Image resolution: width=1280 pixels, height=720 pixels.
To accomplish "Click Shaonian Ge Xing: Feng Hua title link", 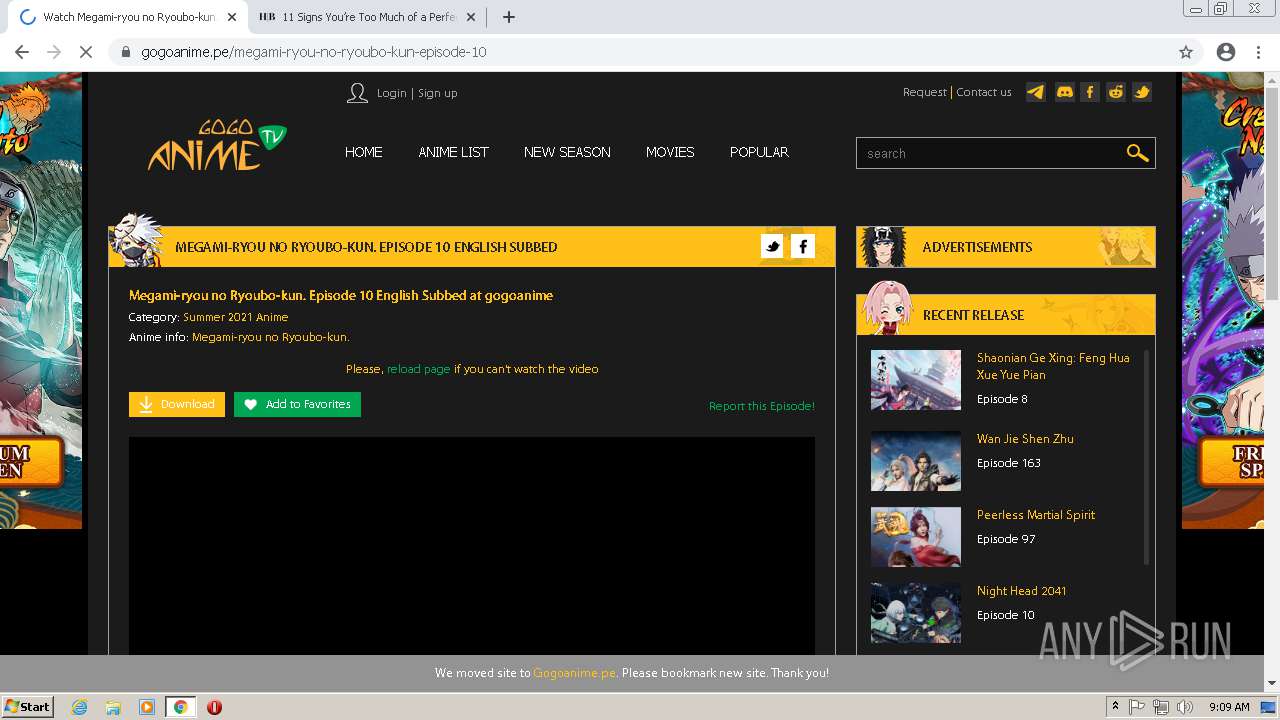I will click(1053, 366).
